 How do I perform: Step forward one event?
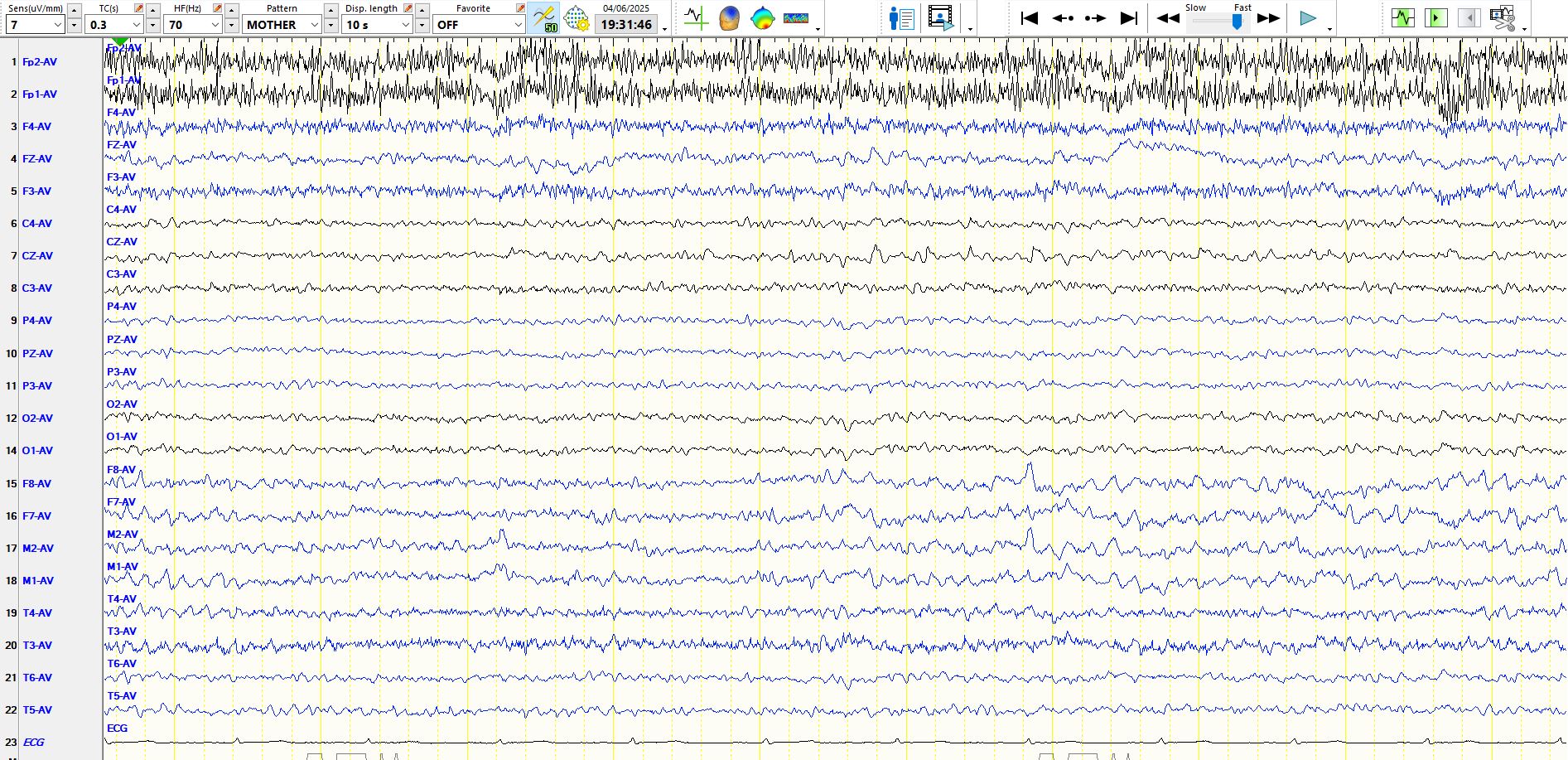tap(1095, 18)
